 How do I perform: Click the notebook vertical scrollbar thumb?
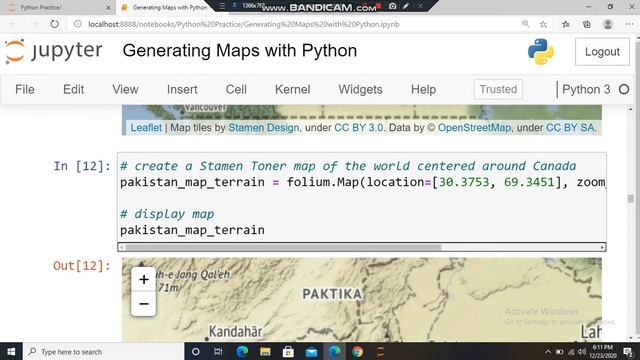[x=631, y=198]
